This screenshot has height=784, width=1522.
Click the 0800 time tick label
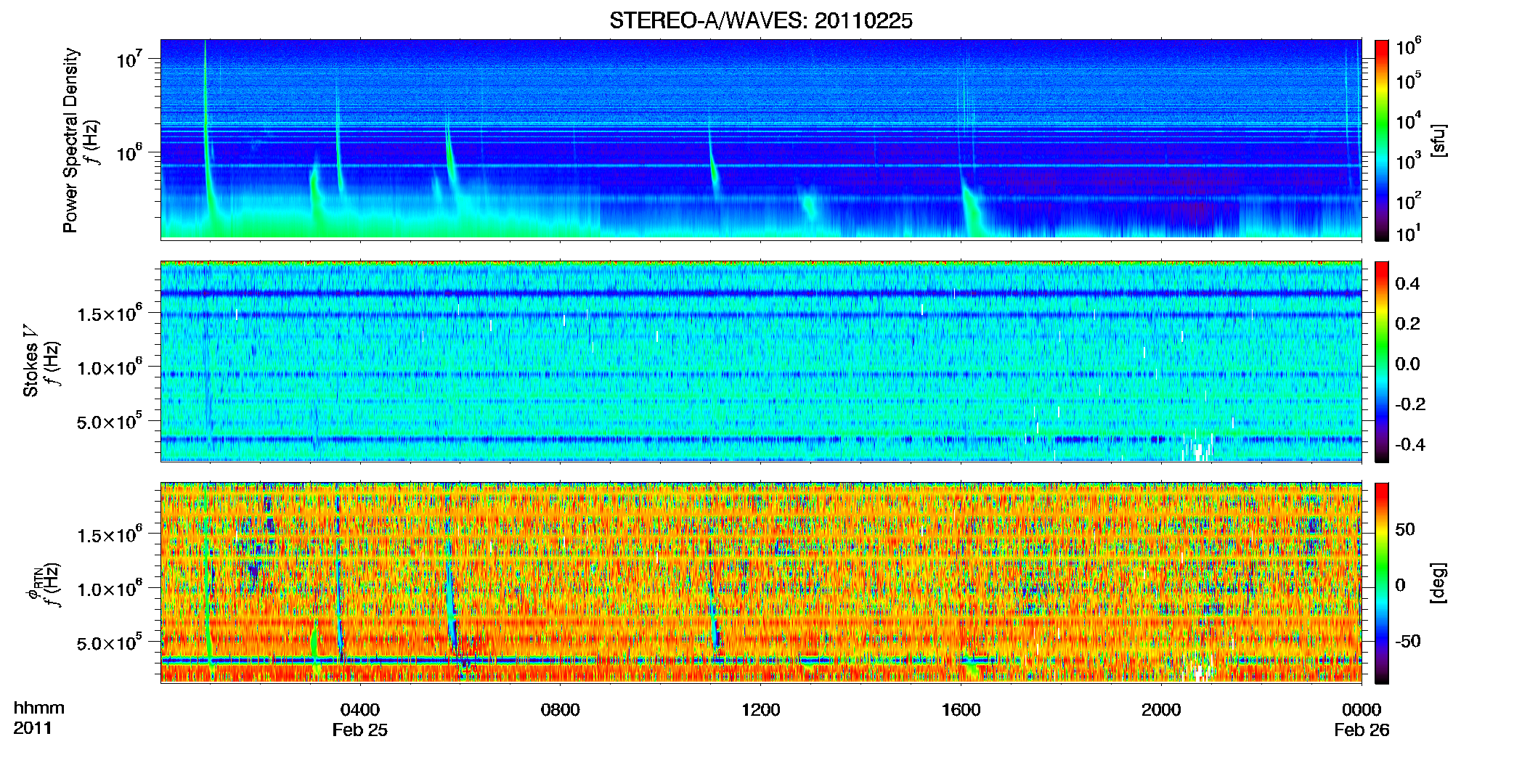click(x=561, y=710)
